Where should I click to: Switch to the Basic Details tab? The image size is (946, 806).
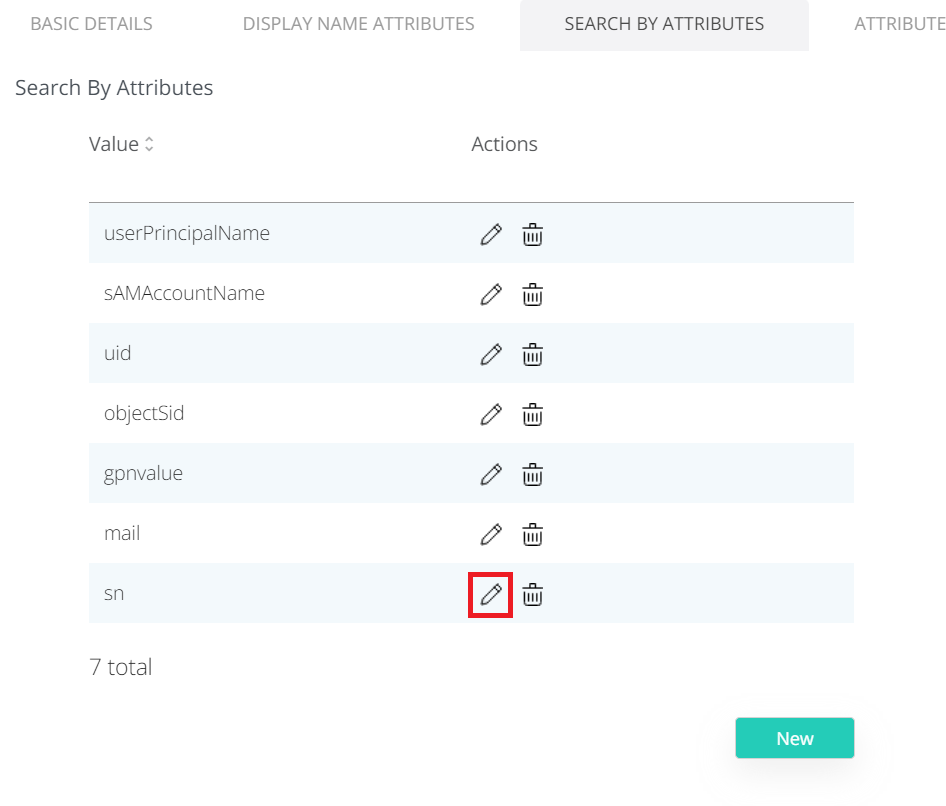click(x=91, y=24)
